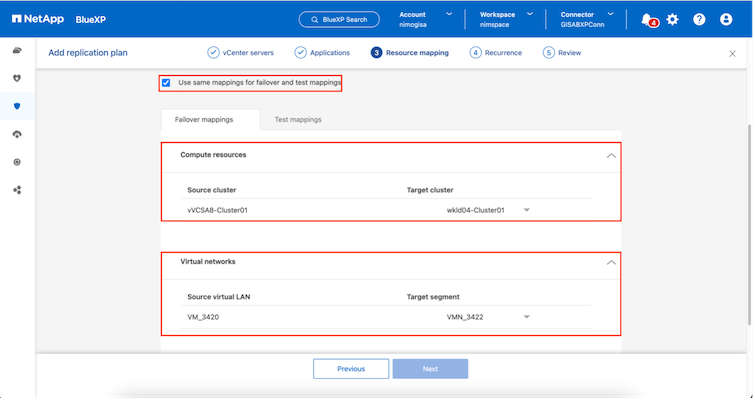Open the Target segment dropdown
Screen dimensions: 755x400
pos(526,317)
